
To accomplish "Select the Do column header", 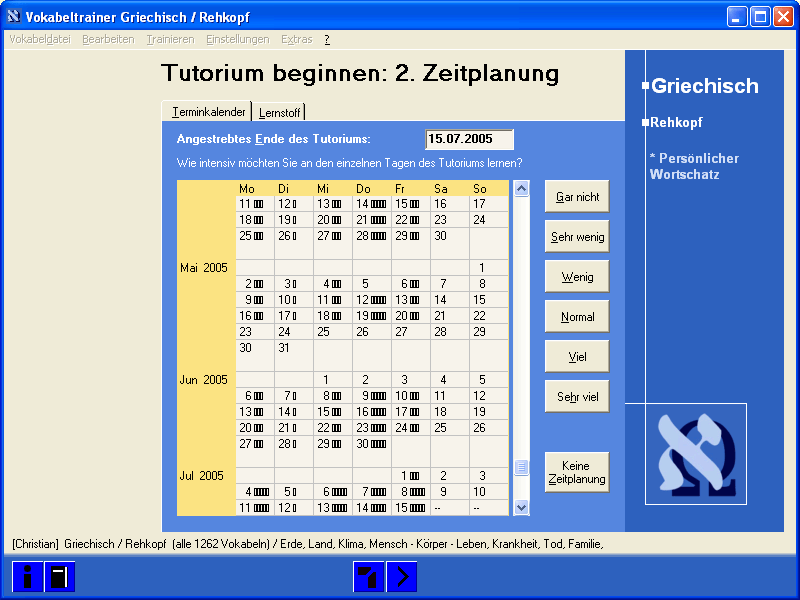I will click(x=363, y=189).
